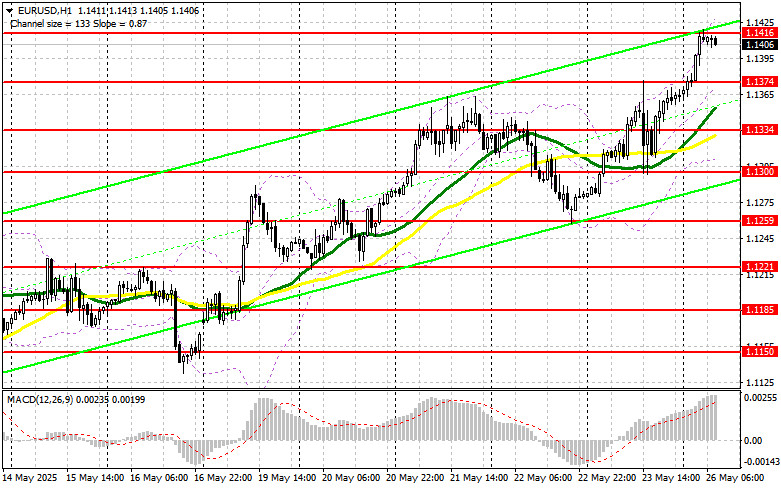Image resolution: width=781 pixels, height=489 pixels.
Task: Click the 1.1395 price scale value
Action: pyautogui.click(x=760, y=59)
